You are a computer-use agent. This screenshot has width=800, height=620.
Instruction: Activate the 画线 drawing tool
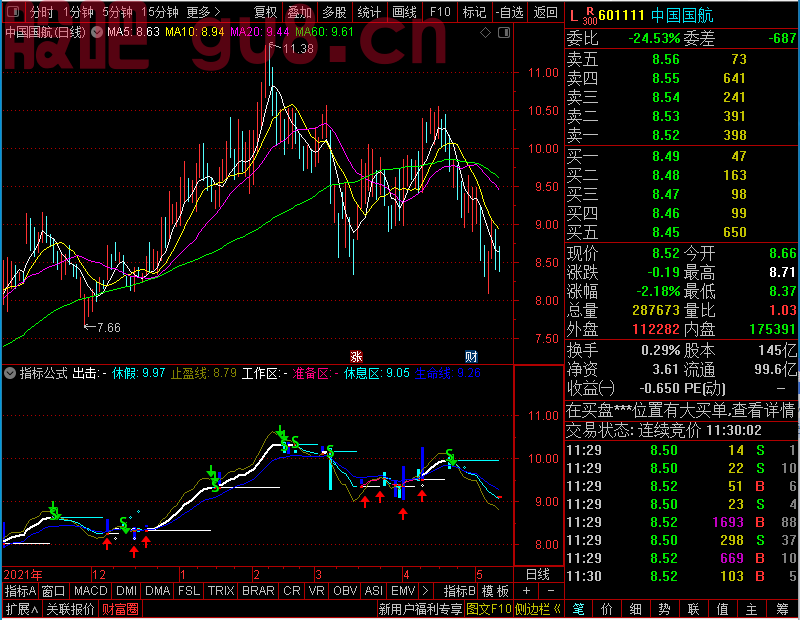pos(404,12)
